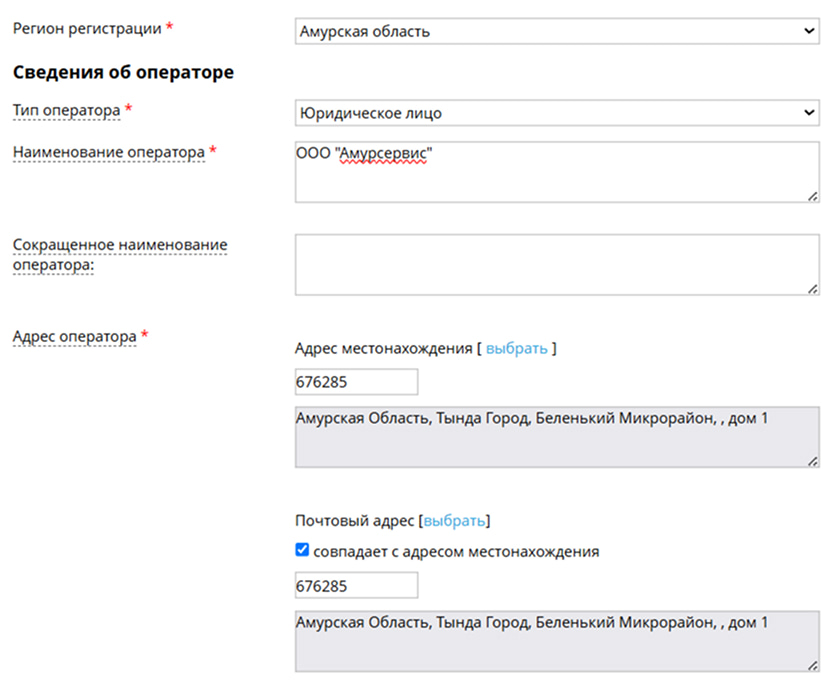Image resolution: width=834 pixels, height=682 pixels.
Task: Click the chevron arrow of Амурская область select
Action: [809, 31]
